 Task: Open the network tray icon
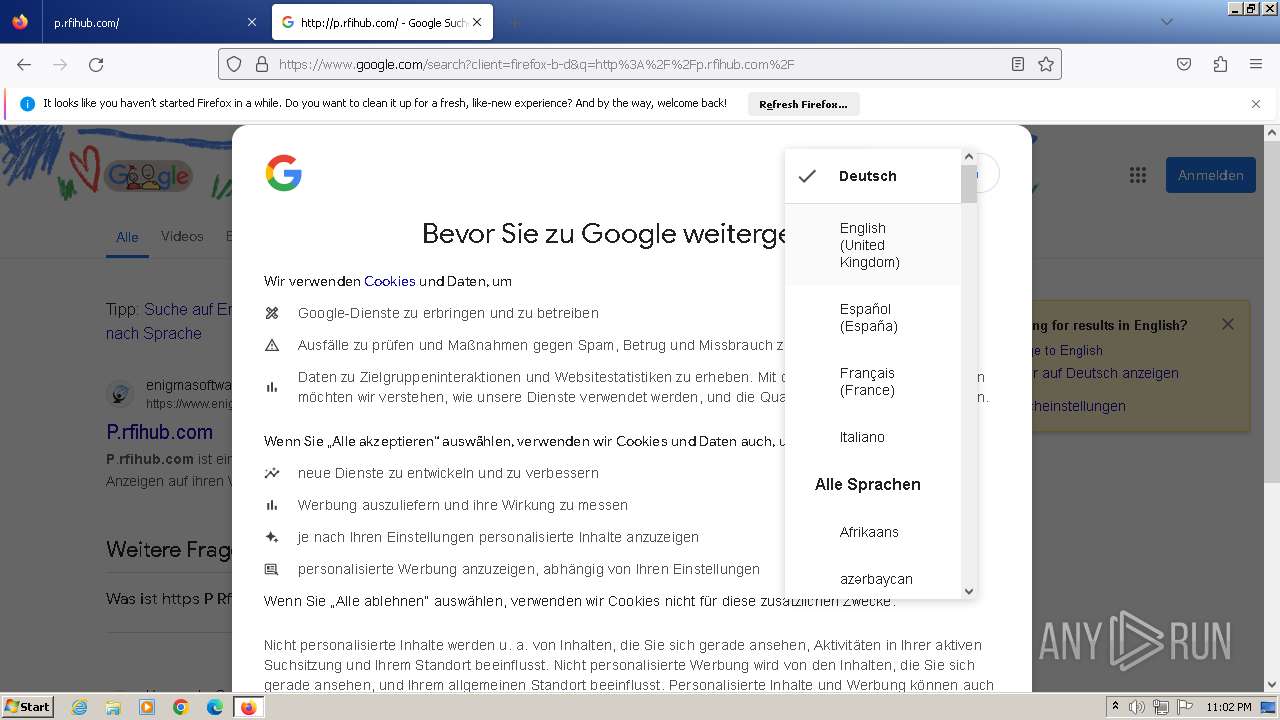(1161, 707)
